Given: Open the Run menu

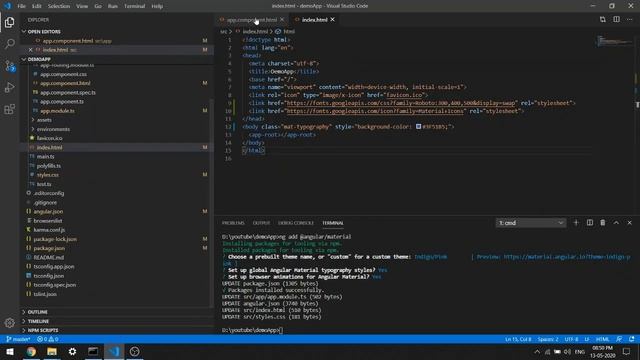Looking at the screenshot, I should pyautogui.click(x=113, y=6).
